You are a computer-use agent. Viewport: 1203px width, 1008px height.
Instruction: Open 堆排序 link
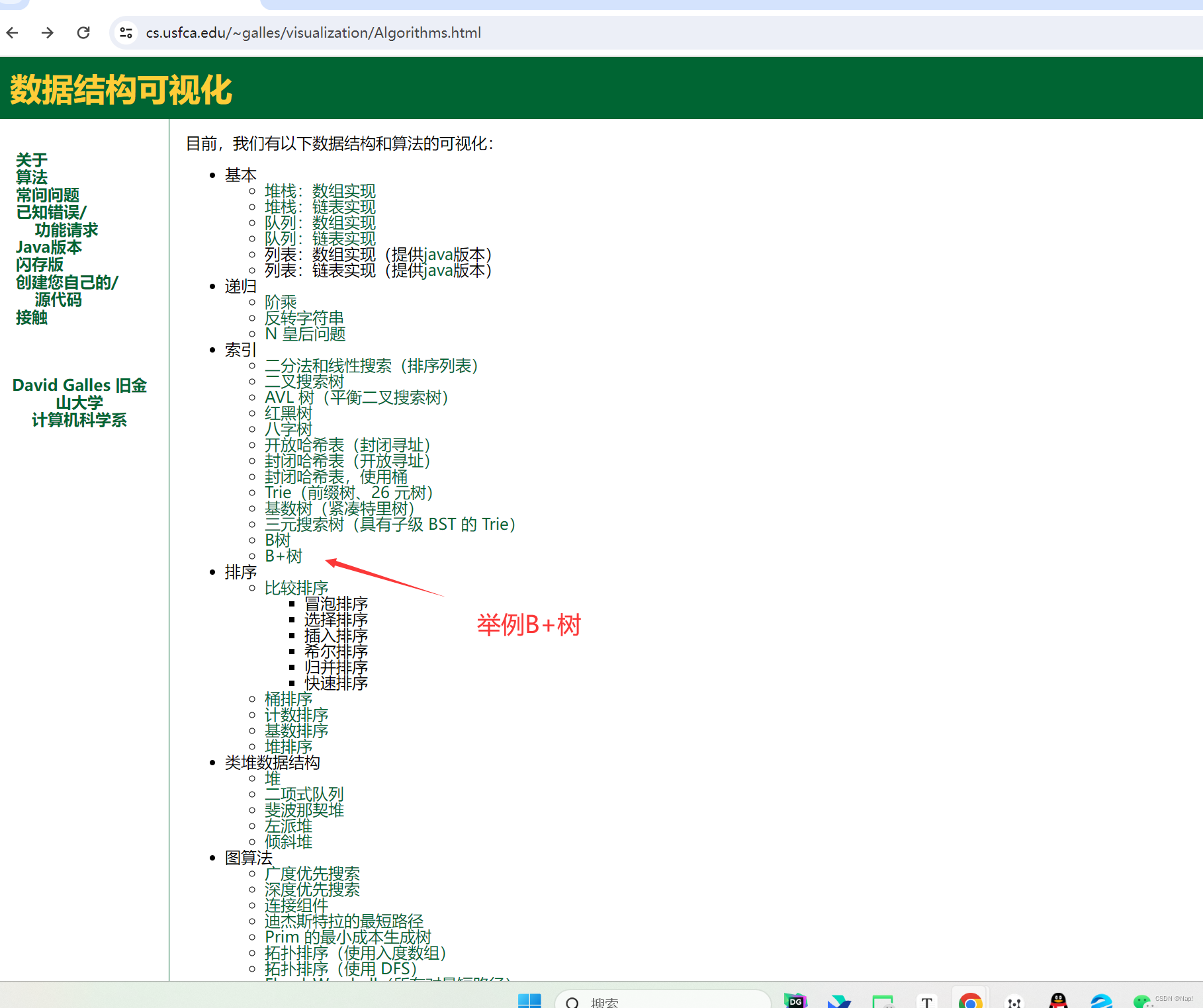point(289,747)
